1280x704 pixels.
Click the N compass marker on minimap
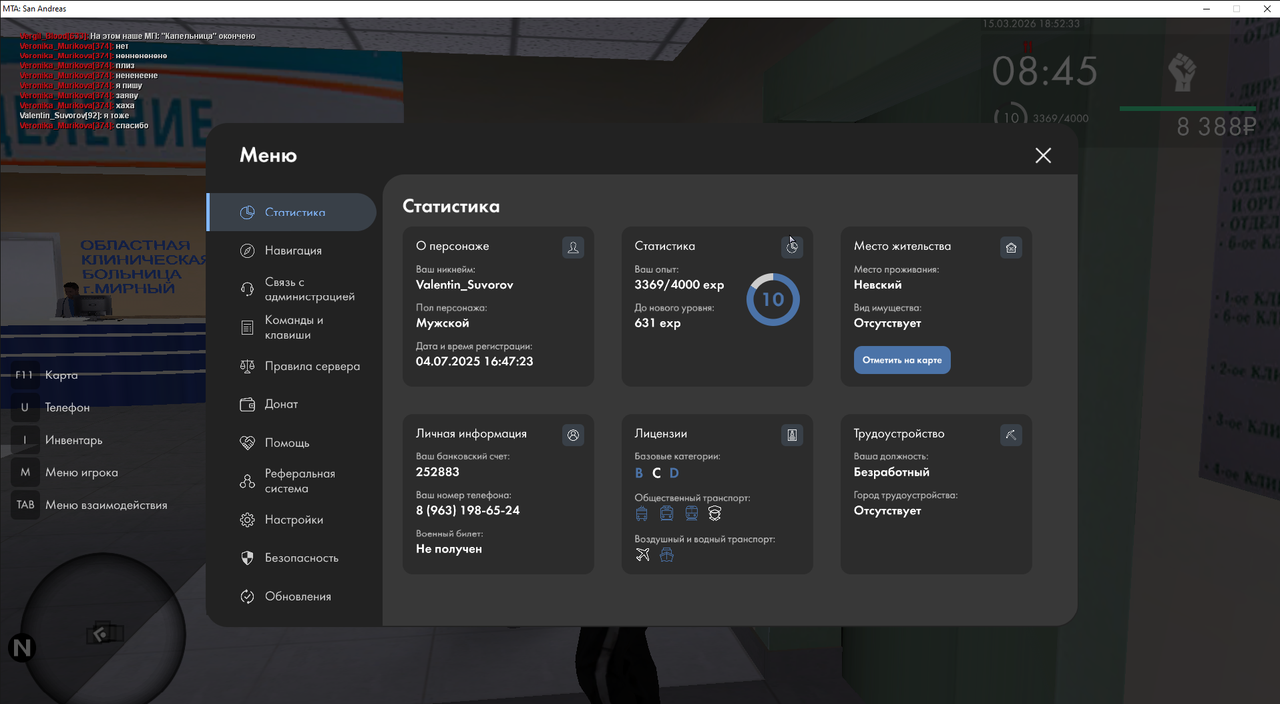(22, 648)
